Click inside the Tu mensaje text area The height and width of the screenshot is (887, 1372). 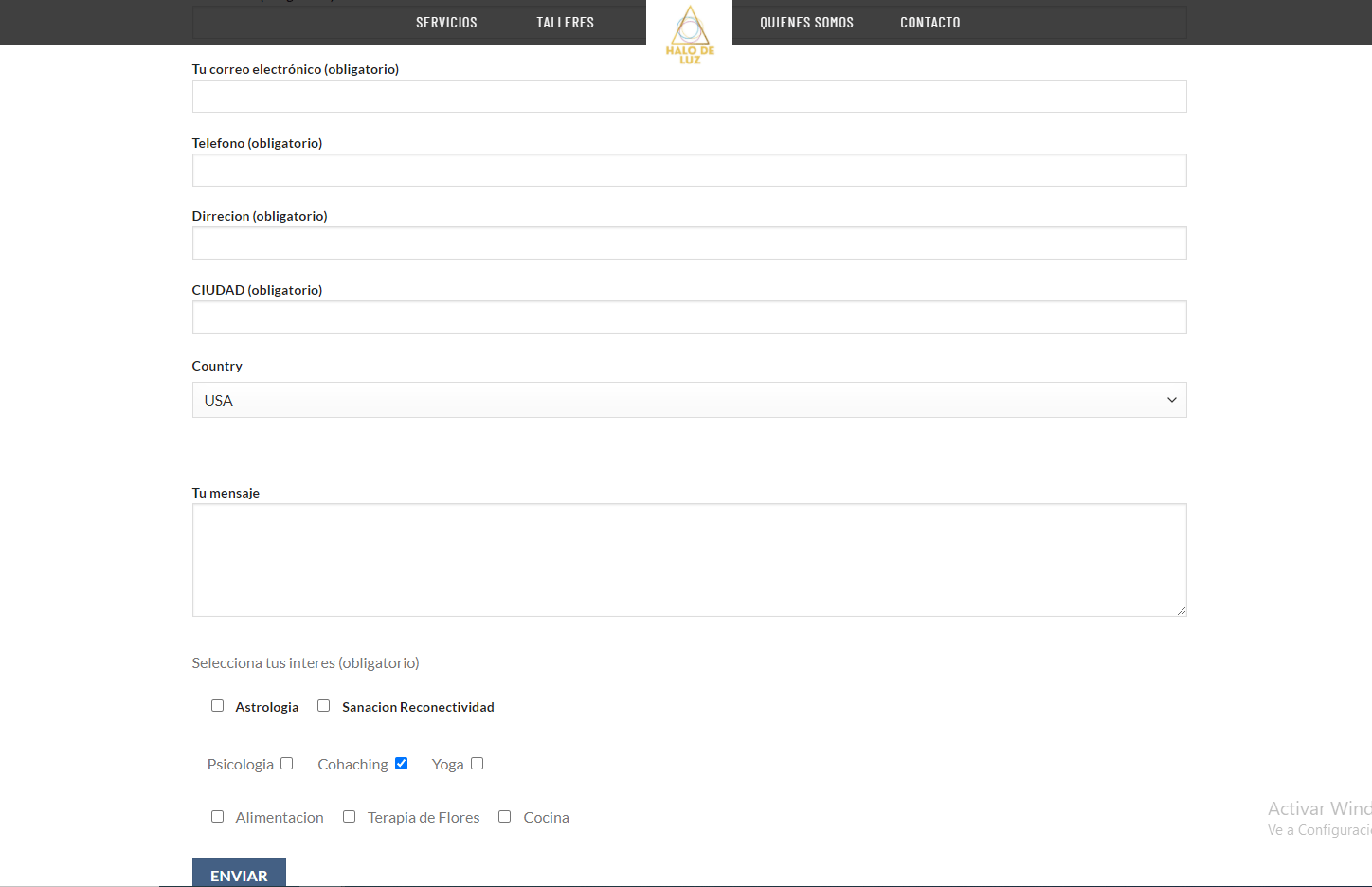coord(689,560)
